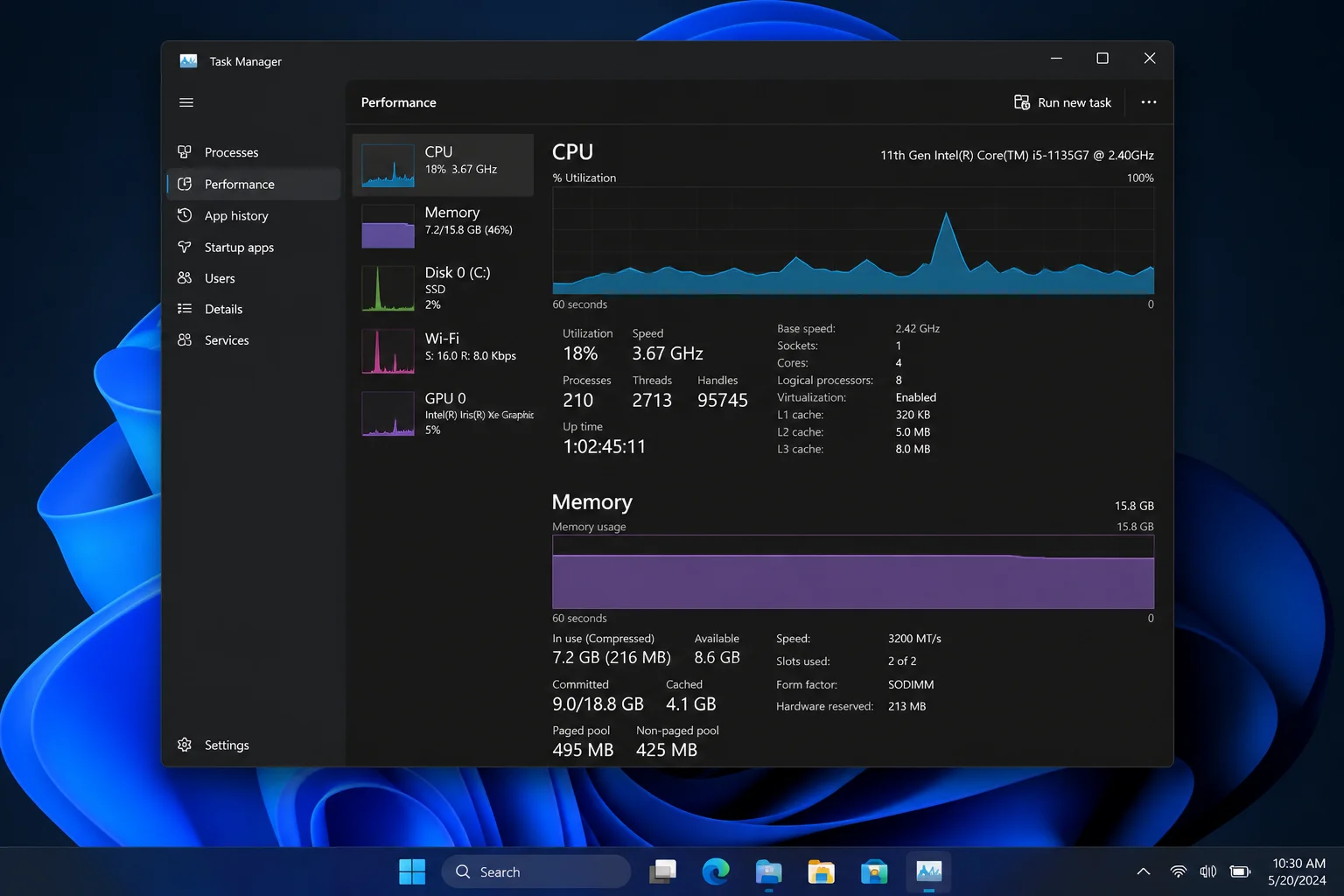
Task: Click the volume speaker tray icon
Action: click(1208, 871)
